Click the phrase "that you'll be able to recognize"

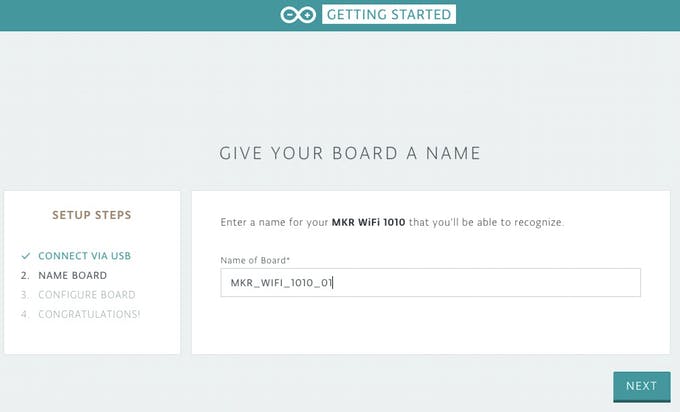486,222
